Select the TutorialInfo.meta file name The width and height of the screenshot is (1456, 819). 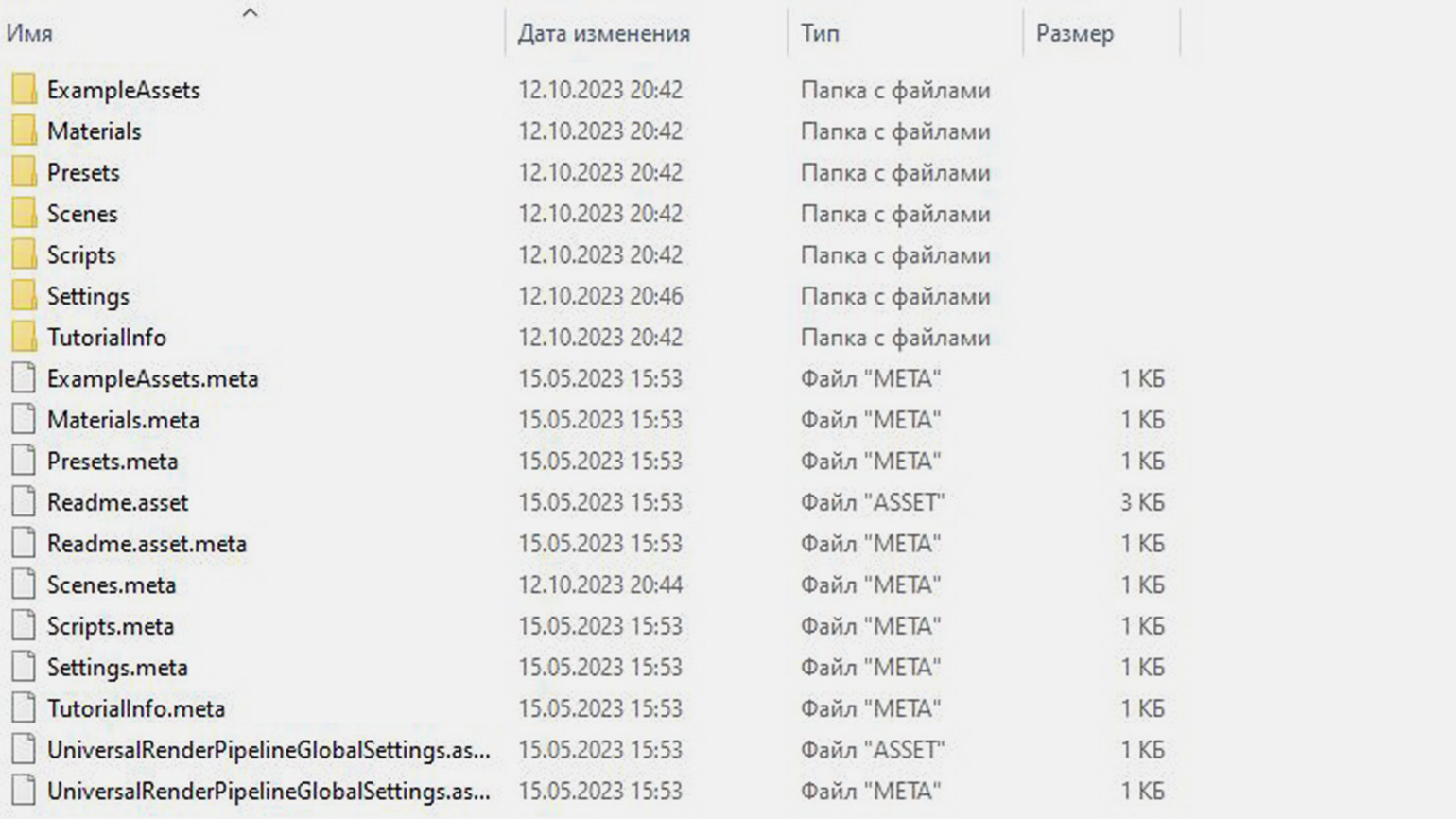pos(136,708)
